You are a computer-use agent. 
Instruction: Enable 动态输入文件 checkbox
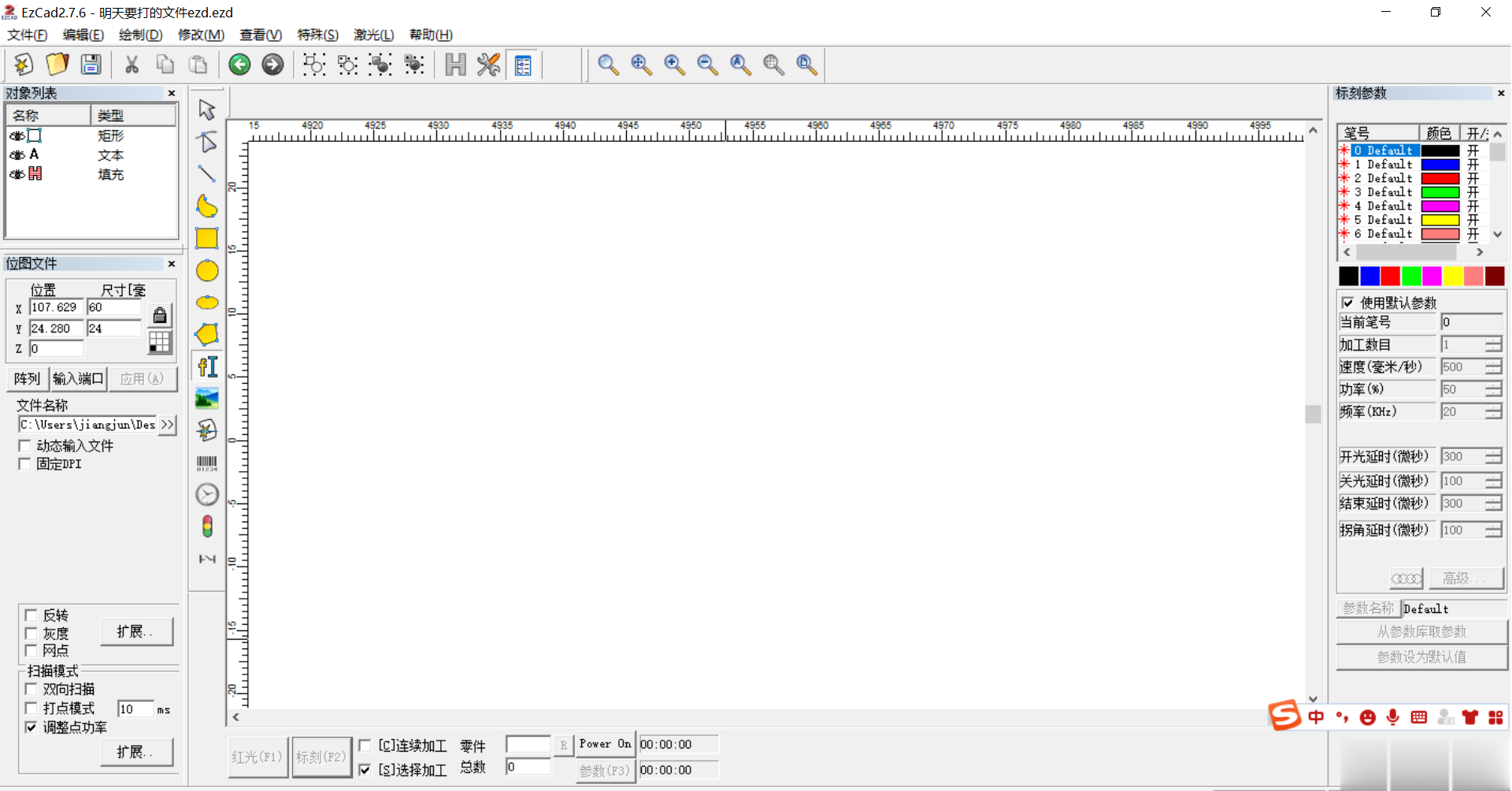[24, 446]
